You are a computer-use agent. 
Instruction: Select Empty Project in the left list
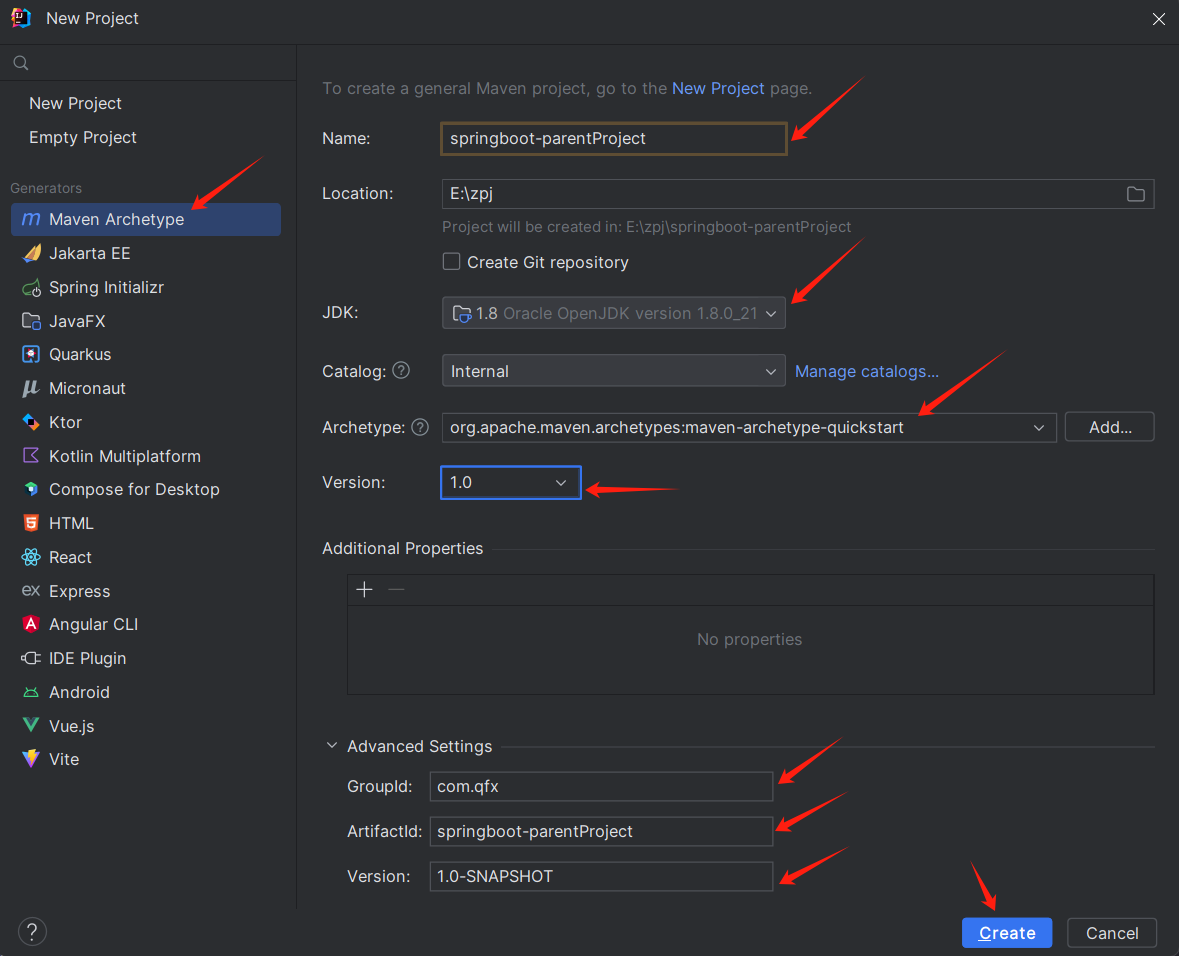tap(83, 138)
